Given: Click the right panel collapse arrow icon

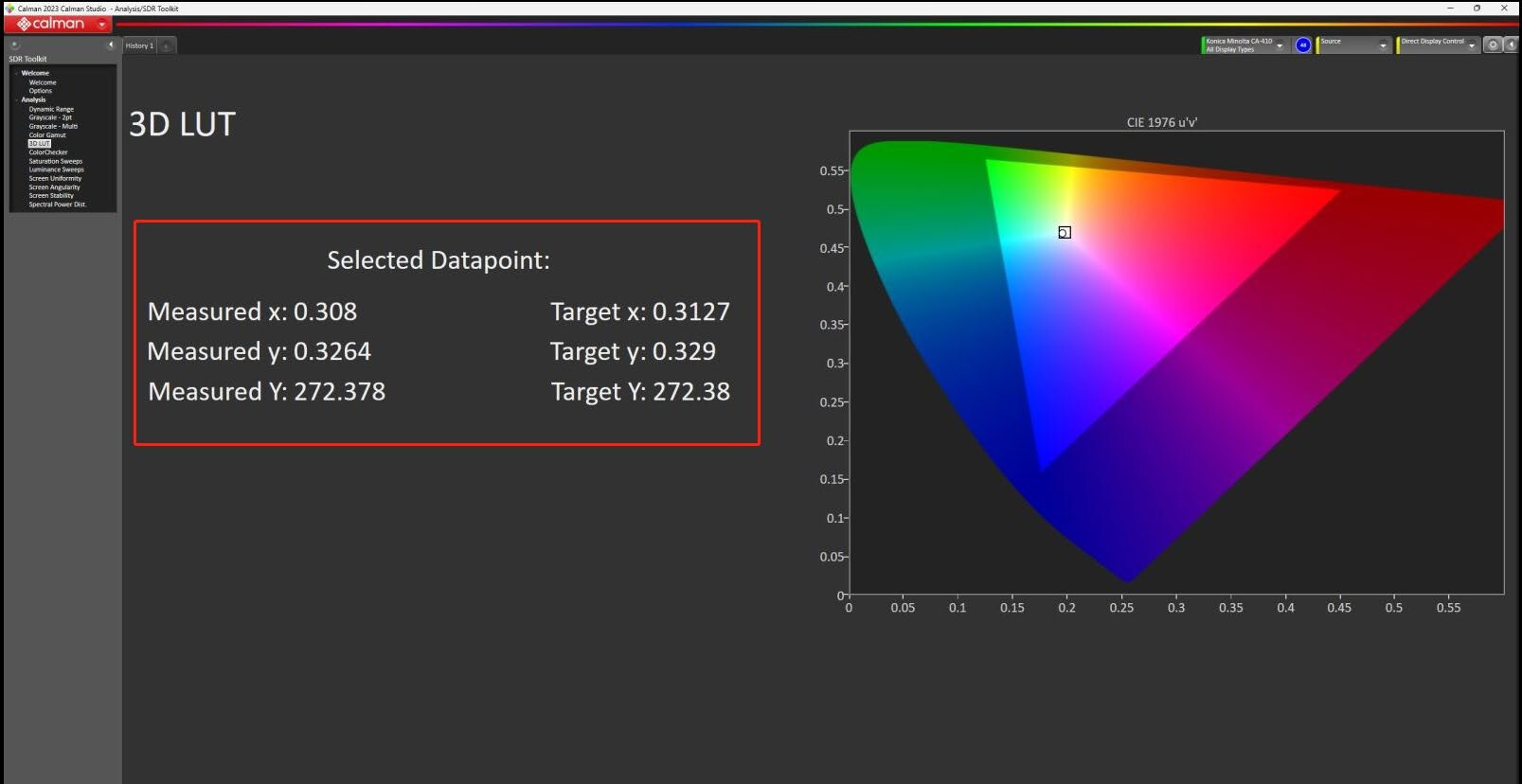Looking at the screenshot, I should click(x=1512, y=45).
